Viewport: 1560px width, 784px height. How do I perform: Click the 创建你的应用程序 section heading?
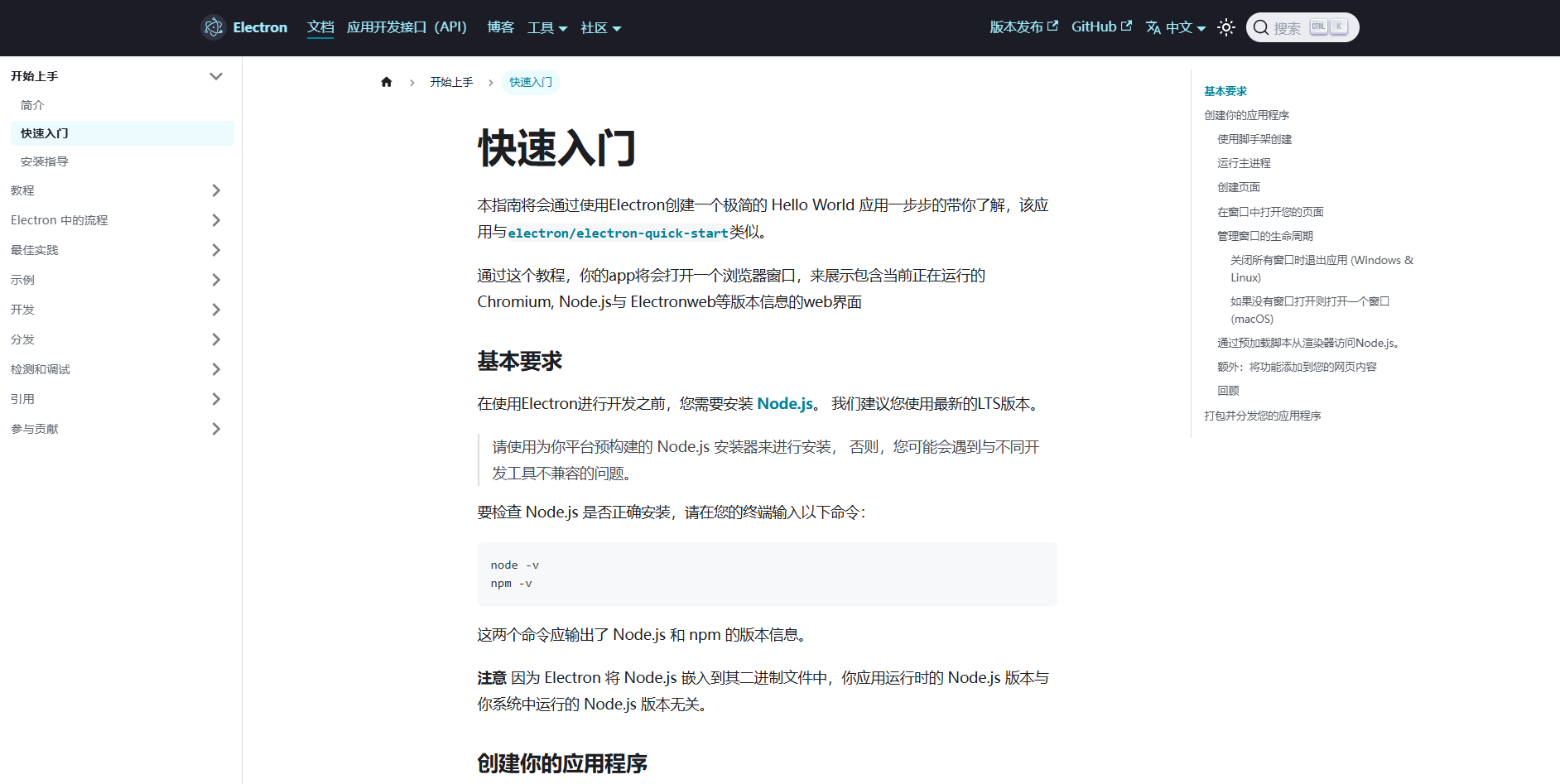point(562,763)
